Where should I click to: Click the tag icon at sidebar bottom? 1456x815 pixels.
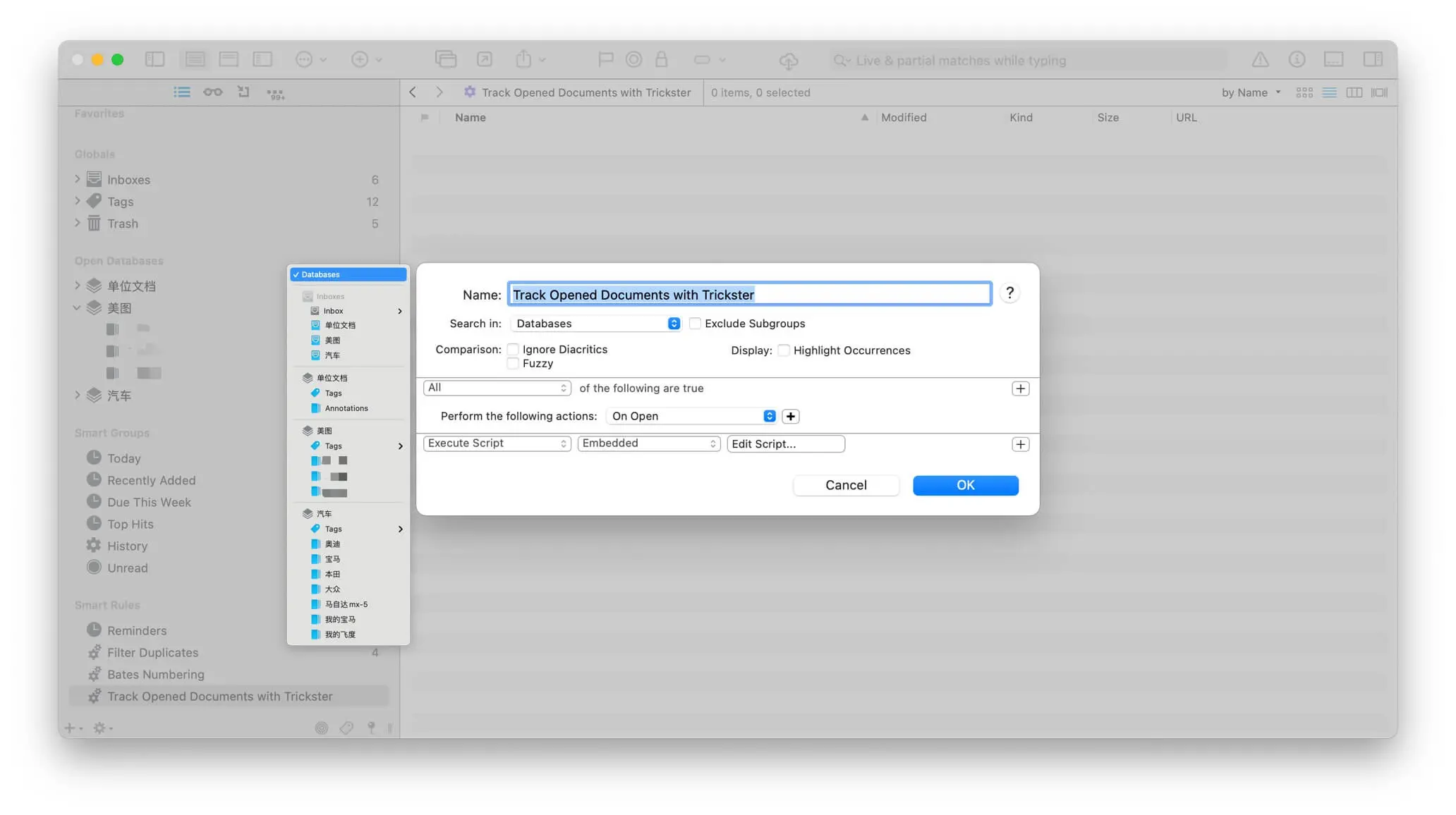pos(346,728)
